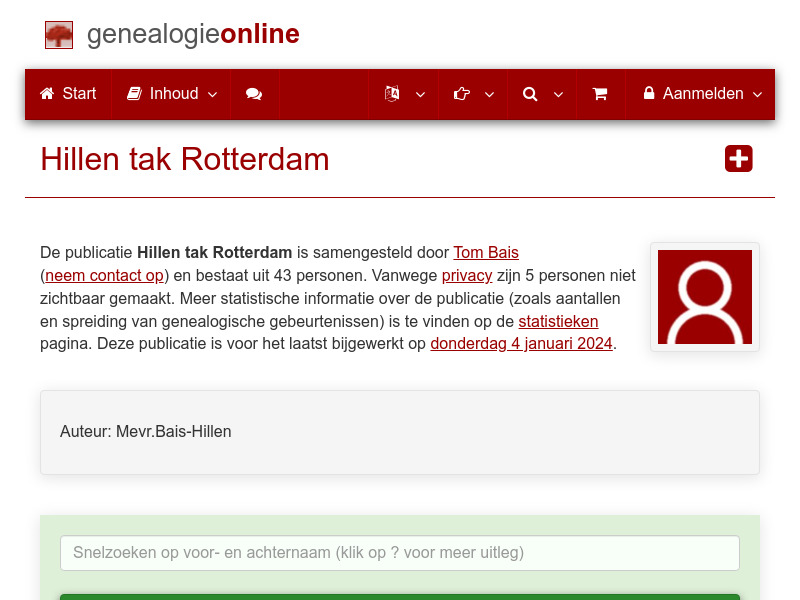The image size is (800, 600).
Task: Click the genealogieonline tree logo
Action: click(x=58, y=34)
